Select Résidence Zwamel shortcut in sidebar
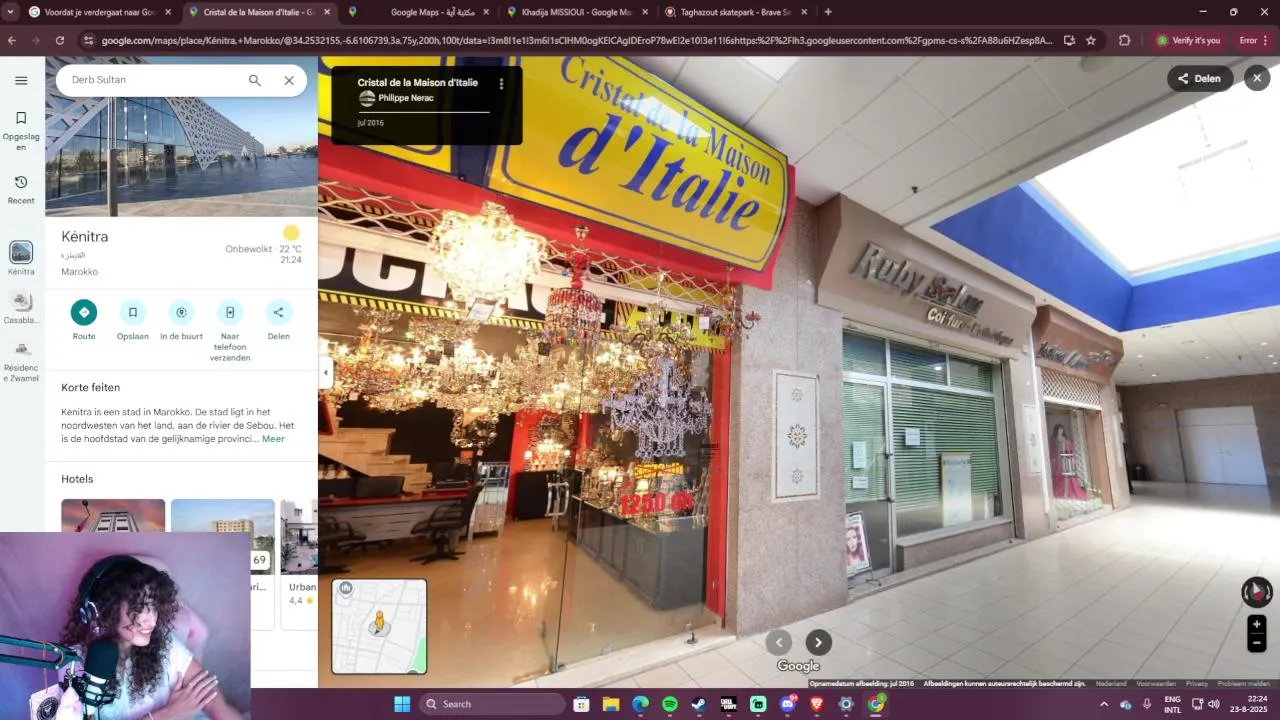This screenshot has height=720, width=1280. click(21, 361)
